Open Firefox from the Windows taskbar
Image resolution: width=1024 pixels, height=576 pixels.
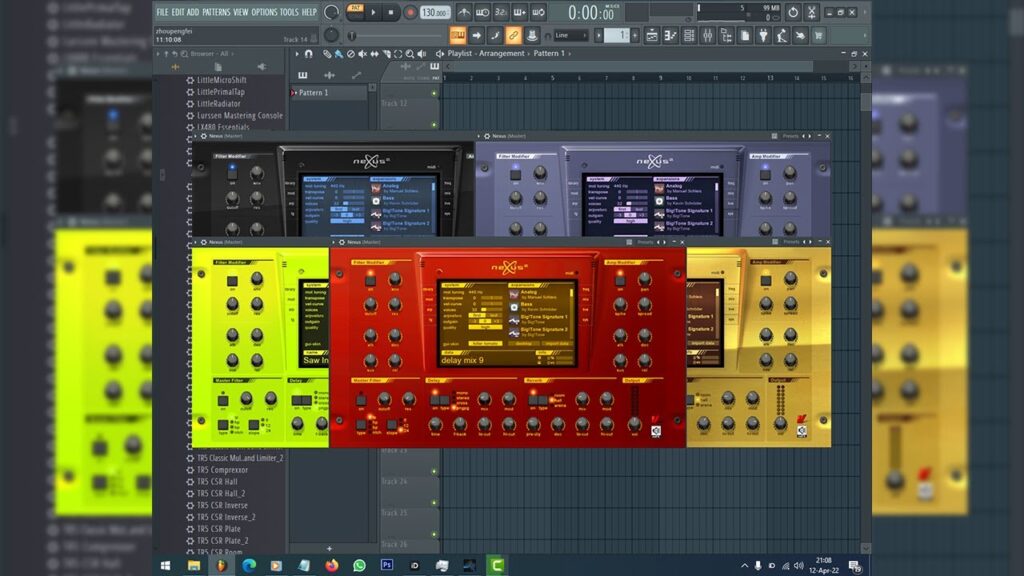[332, 565]
